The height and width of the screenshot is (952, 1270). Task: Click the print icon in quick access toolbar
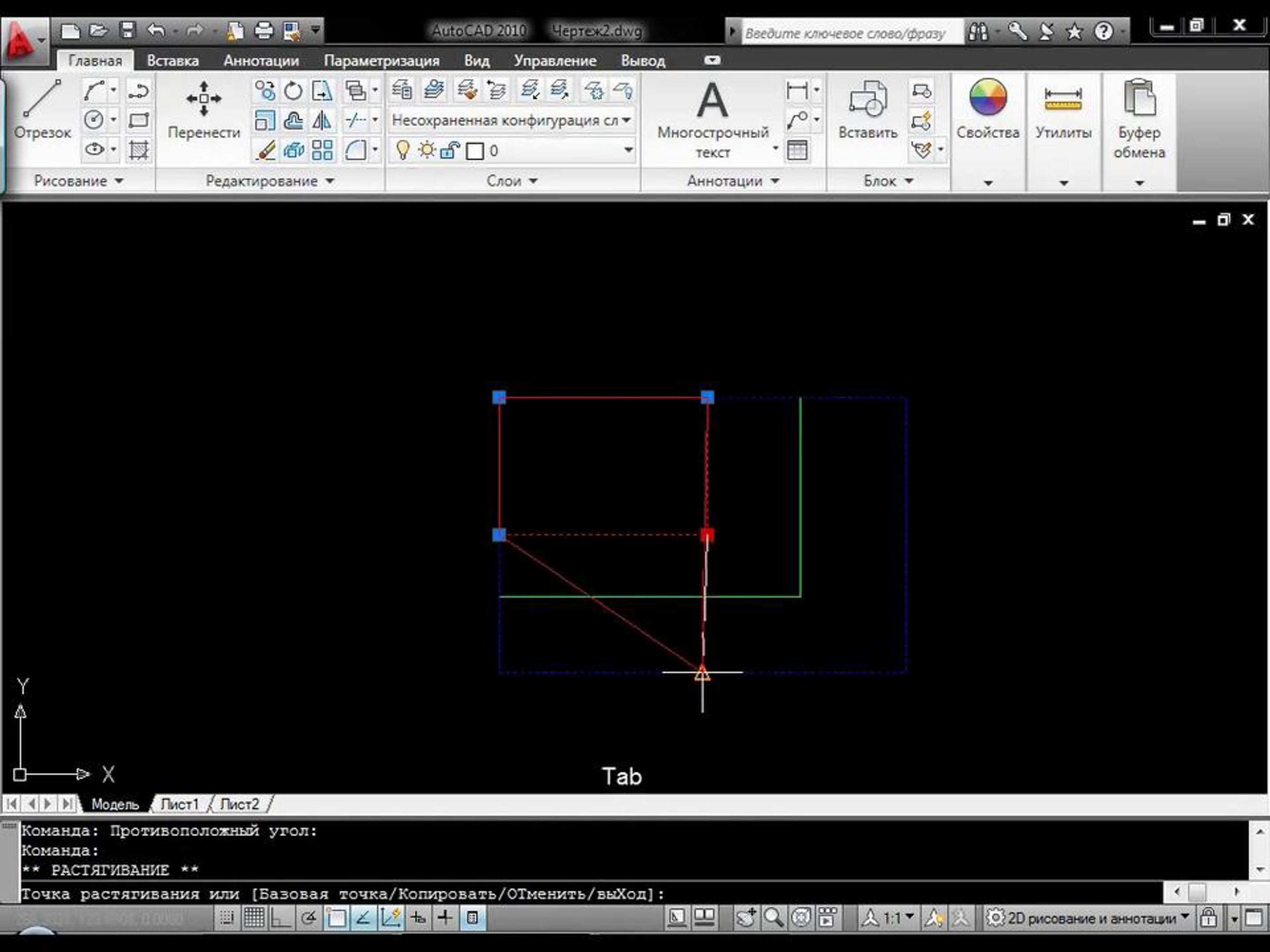coord(264,30)
